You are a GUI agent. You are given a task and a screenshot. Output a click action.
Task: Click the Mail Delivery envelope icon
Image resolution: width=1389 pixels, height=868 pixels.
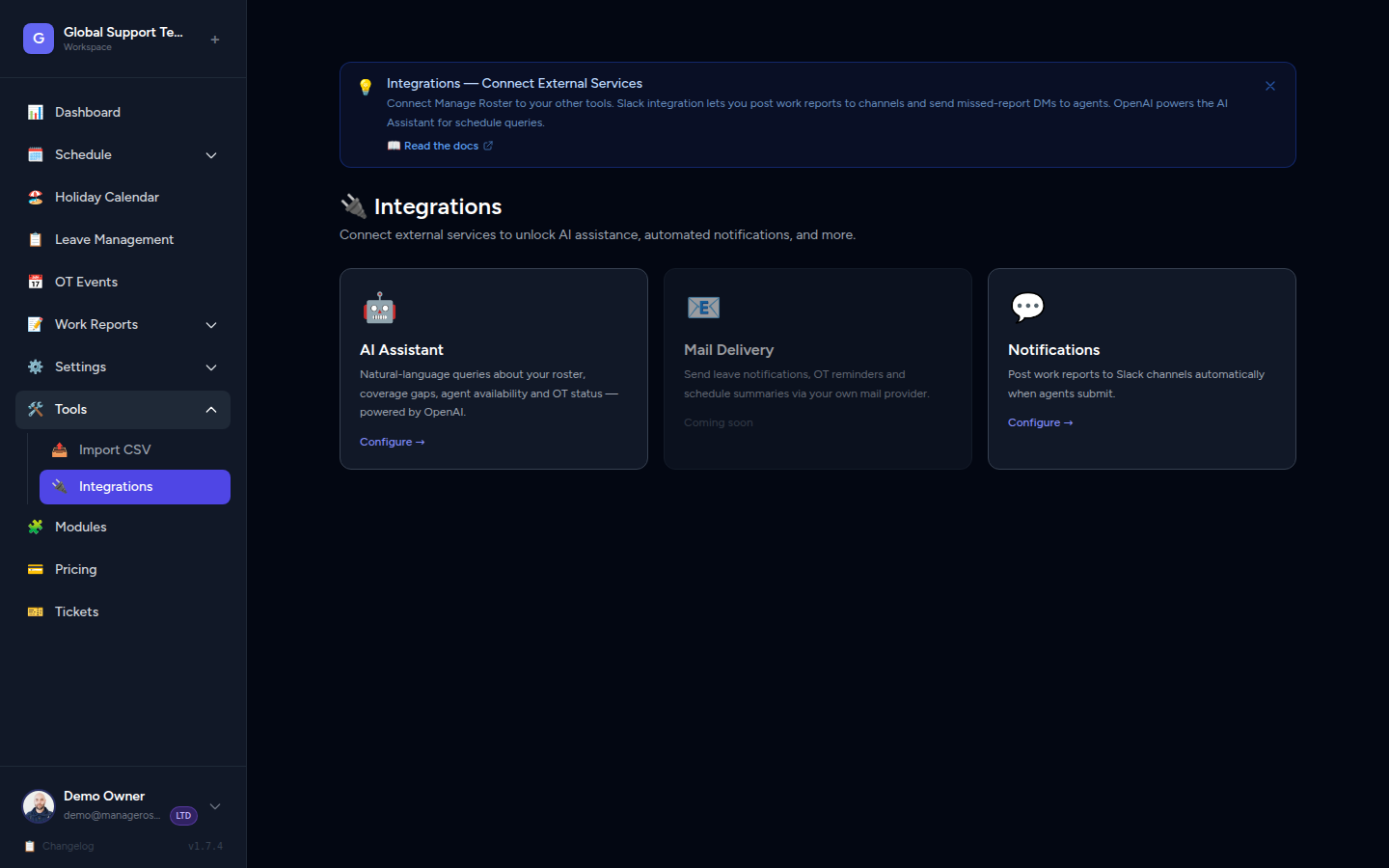click(703, 307)
